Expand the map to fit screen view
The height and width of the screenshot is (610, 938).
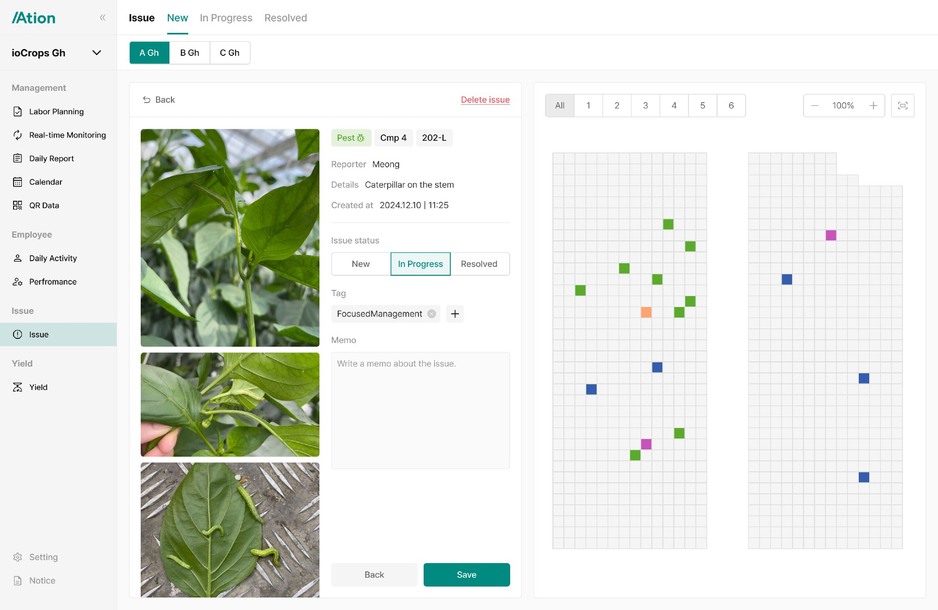pos(902,105)
